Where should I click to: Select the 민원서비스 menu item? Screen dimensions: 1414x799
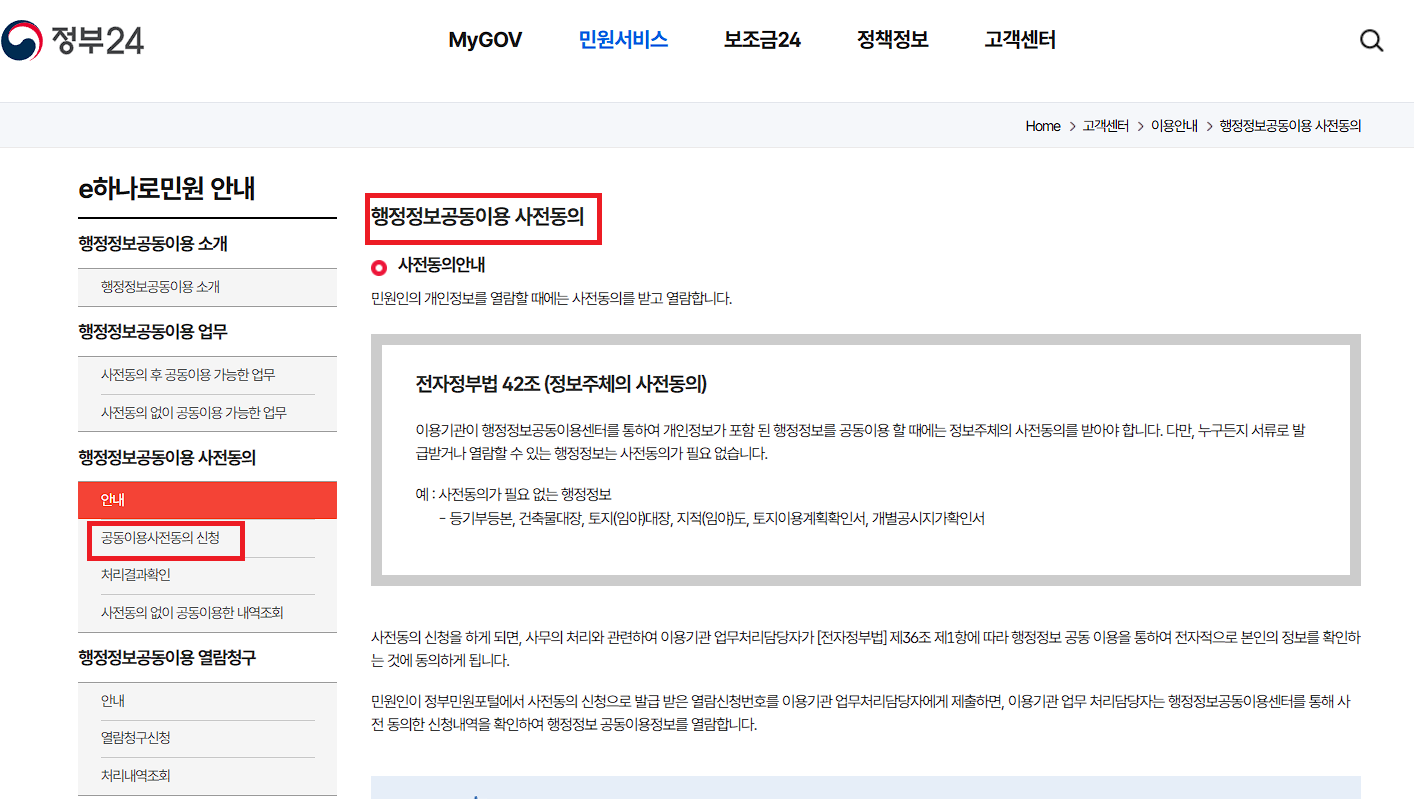tap(622, 40)
